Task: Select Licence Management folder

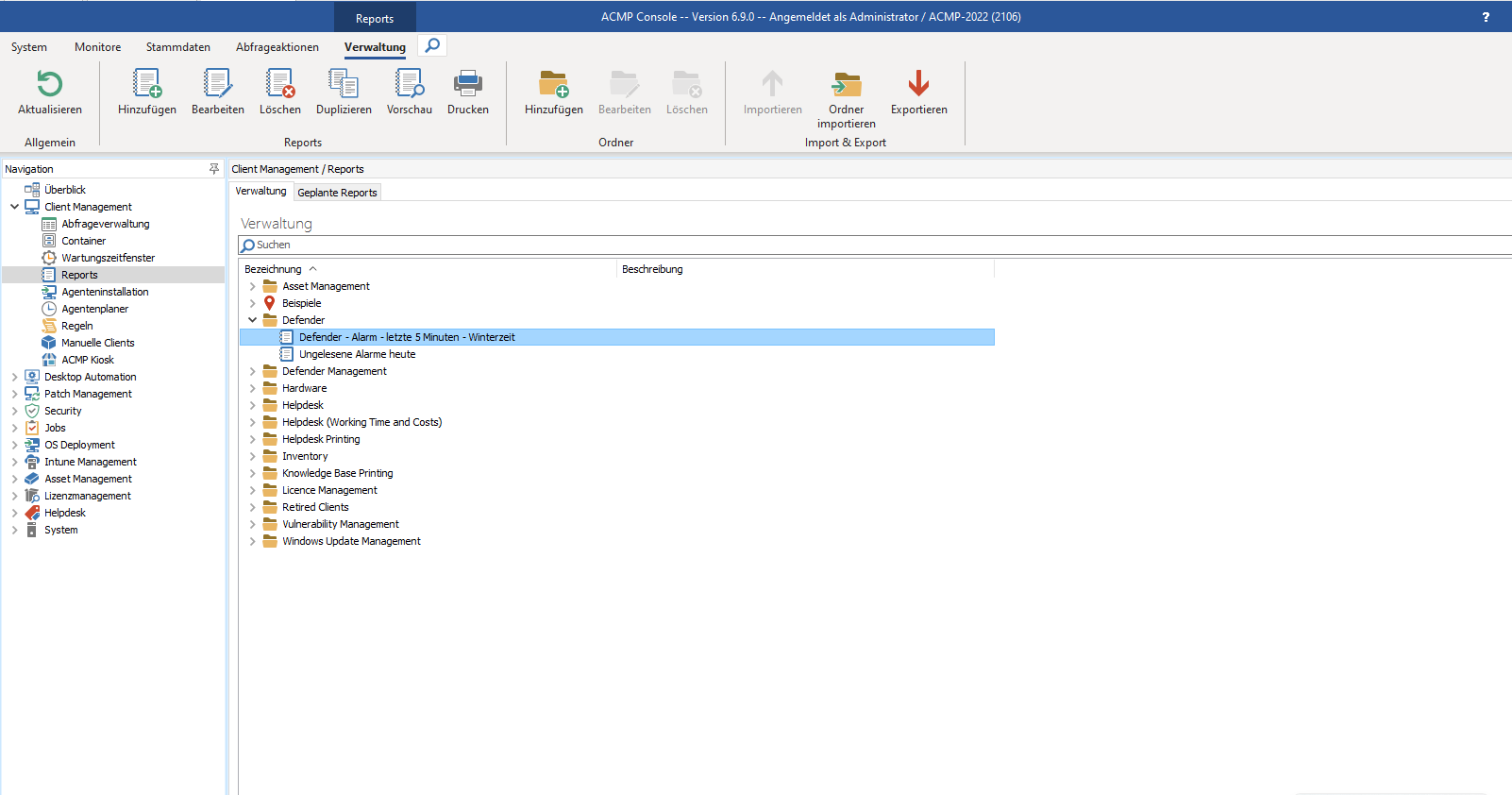Action: (329, 490)
